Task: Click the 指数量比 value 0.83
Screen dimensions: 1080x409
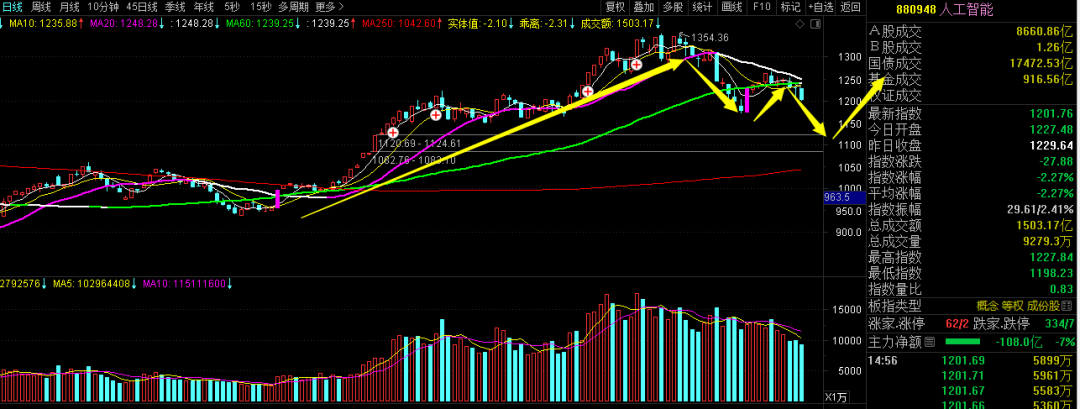Action: (1062, 289)
